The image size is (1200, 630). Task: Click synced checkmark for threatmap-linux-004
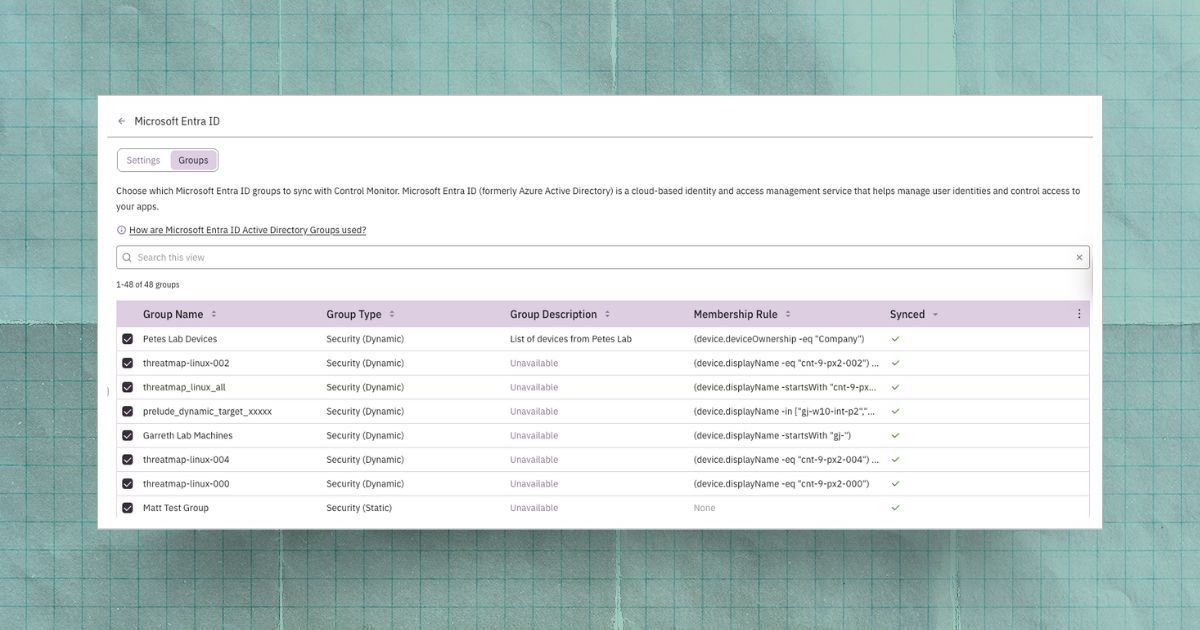point(895,459)
